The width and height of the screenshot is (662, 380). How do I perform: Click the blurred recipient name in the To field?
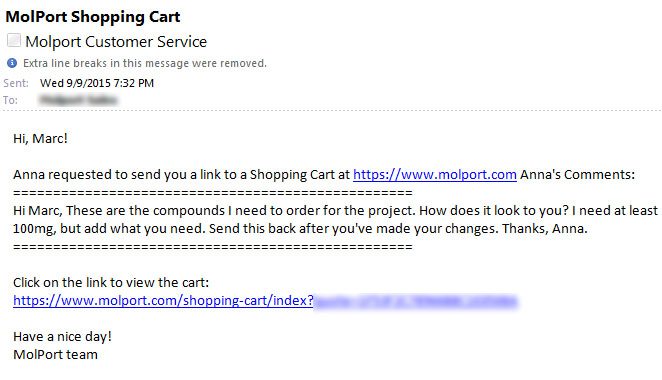pos(79,100)
